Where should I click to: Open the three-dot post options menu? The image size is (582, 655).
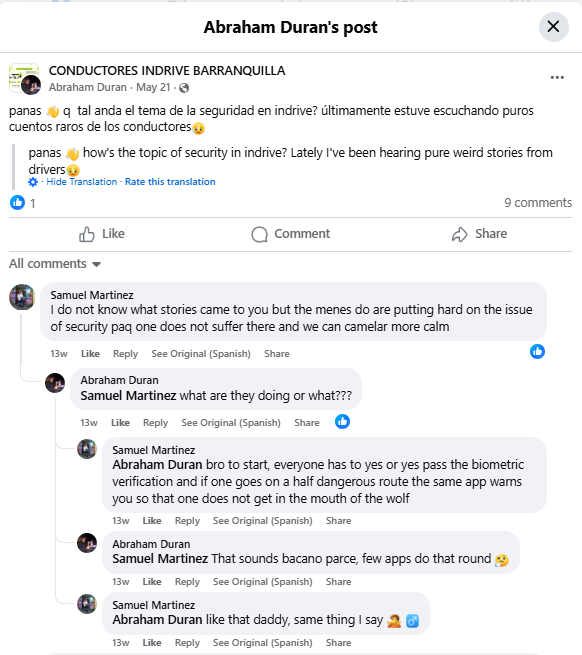pos(557,77)
